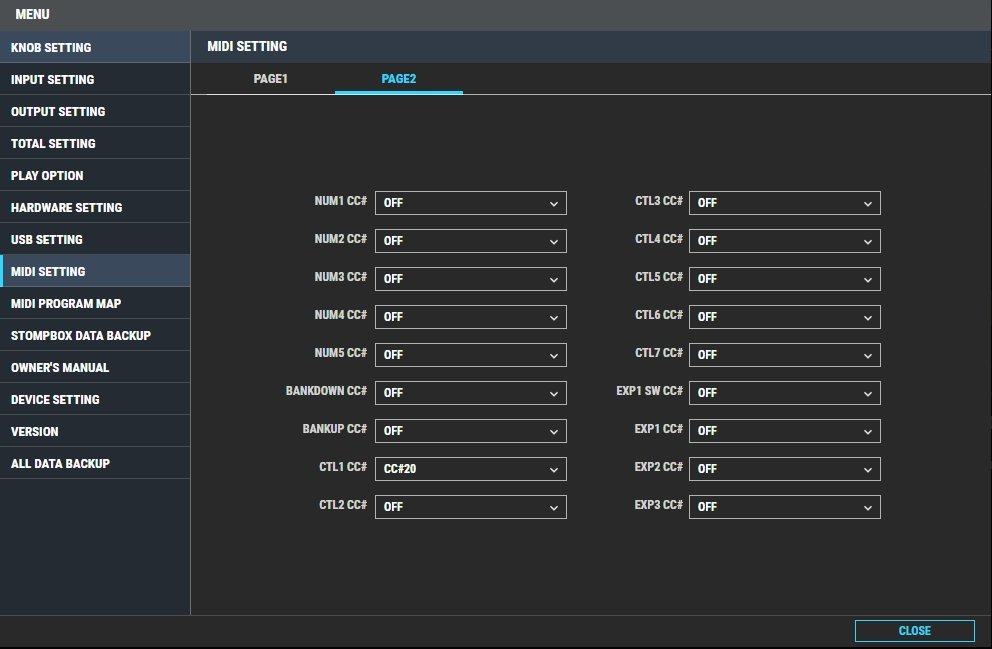Select the PAGE2 tab
Image resolution: width=992 pixels, height=649 pixels.
(398, 79)
